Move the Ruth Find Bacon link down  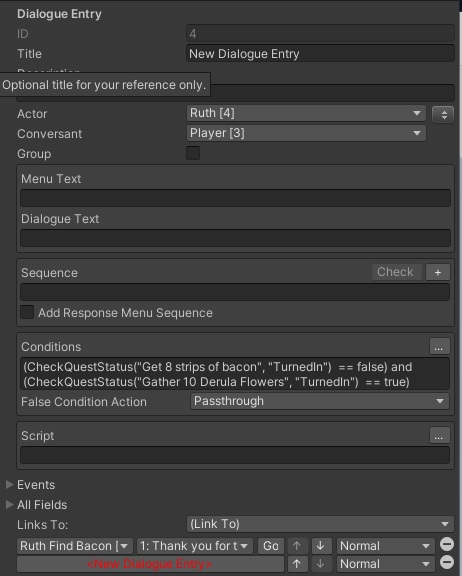point(321,546)
